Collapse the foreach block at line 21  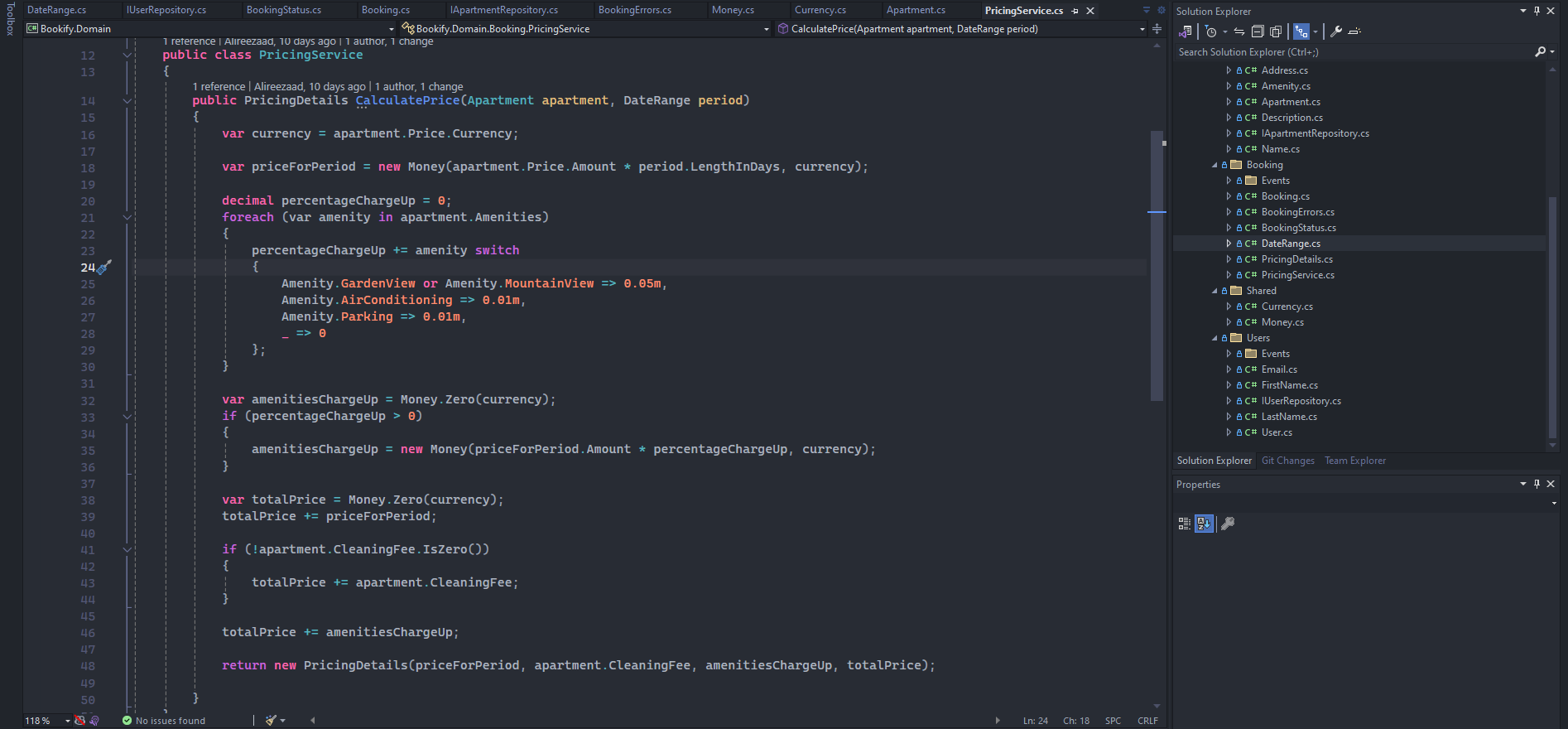127,217
